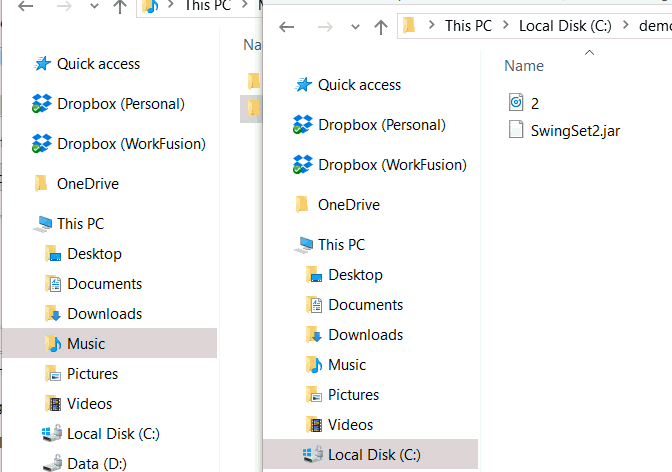The width and height of the screenshot is (672, 472).
Task: Open Downloads in front window sidebar
Action: tap(365, 334)
